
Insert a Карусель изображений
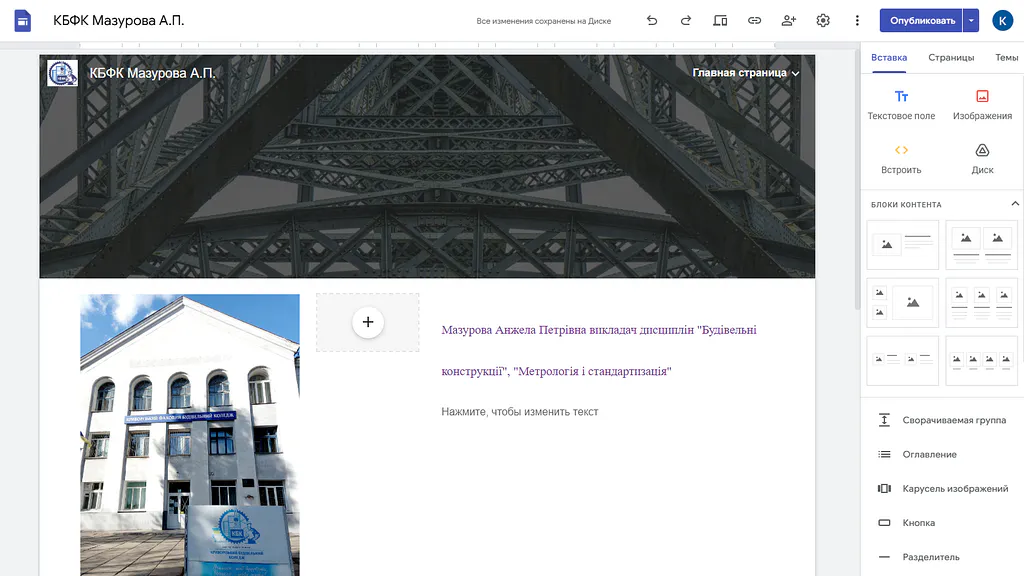942,488
